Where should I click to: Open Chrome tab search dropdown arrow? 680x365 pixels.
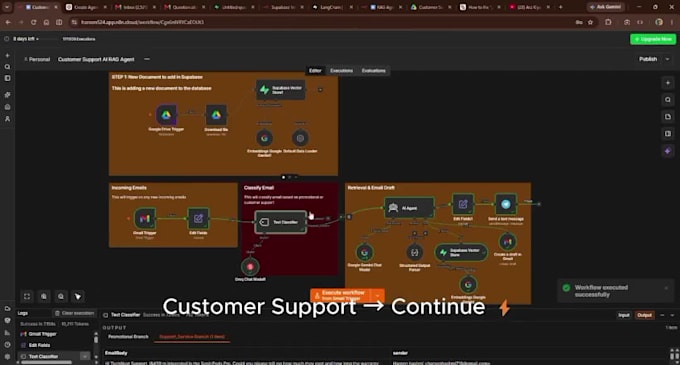(7, 7)
